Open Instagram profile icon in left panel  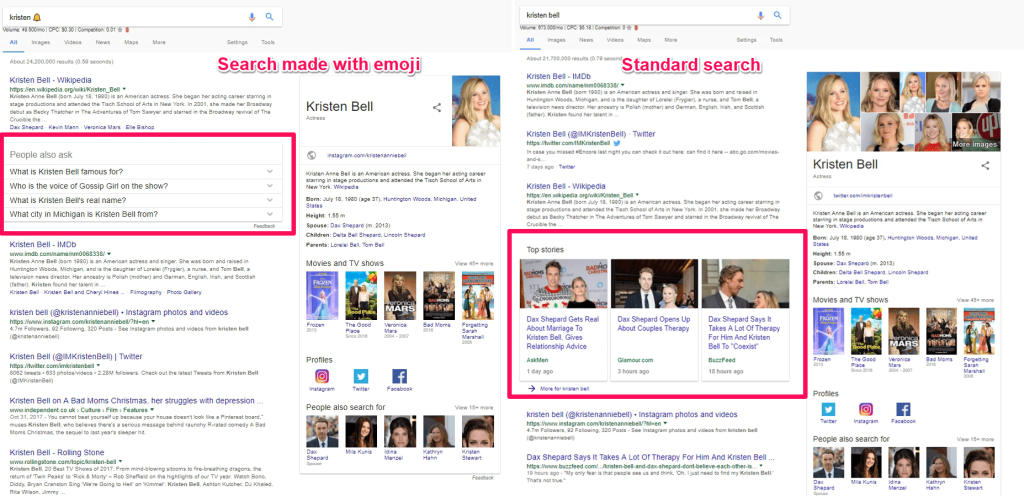pos(321,376)
